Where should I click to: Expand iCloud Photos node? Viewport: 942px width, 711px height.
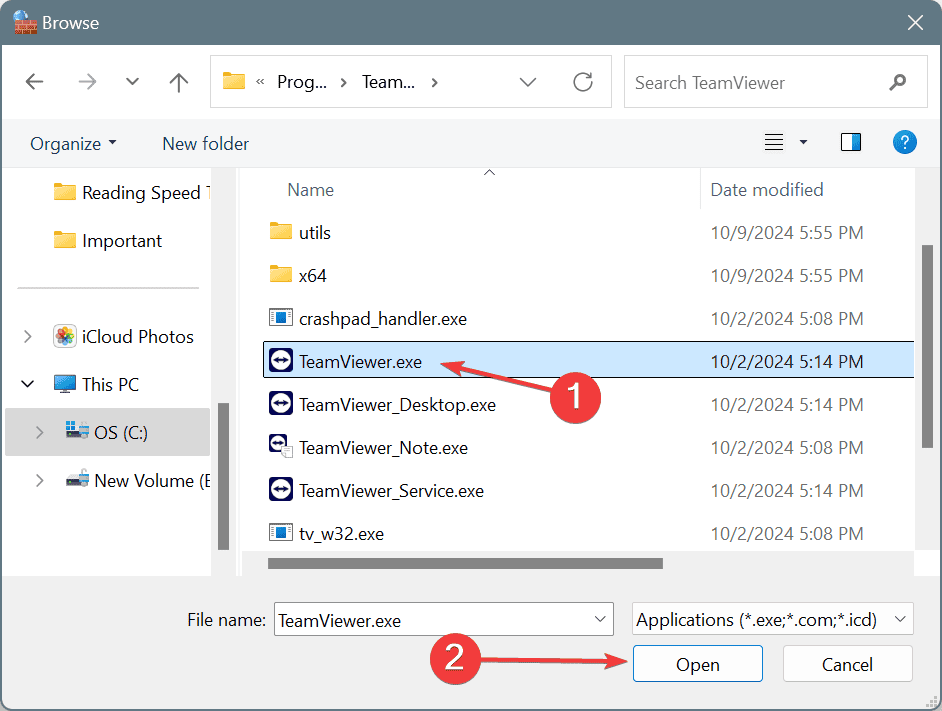[28, 337]
